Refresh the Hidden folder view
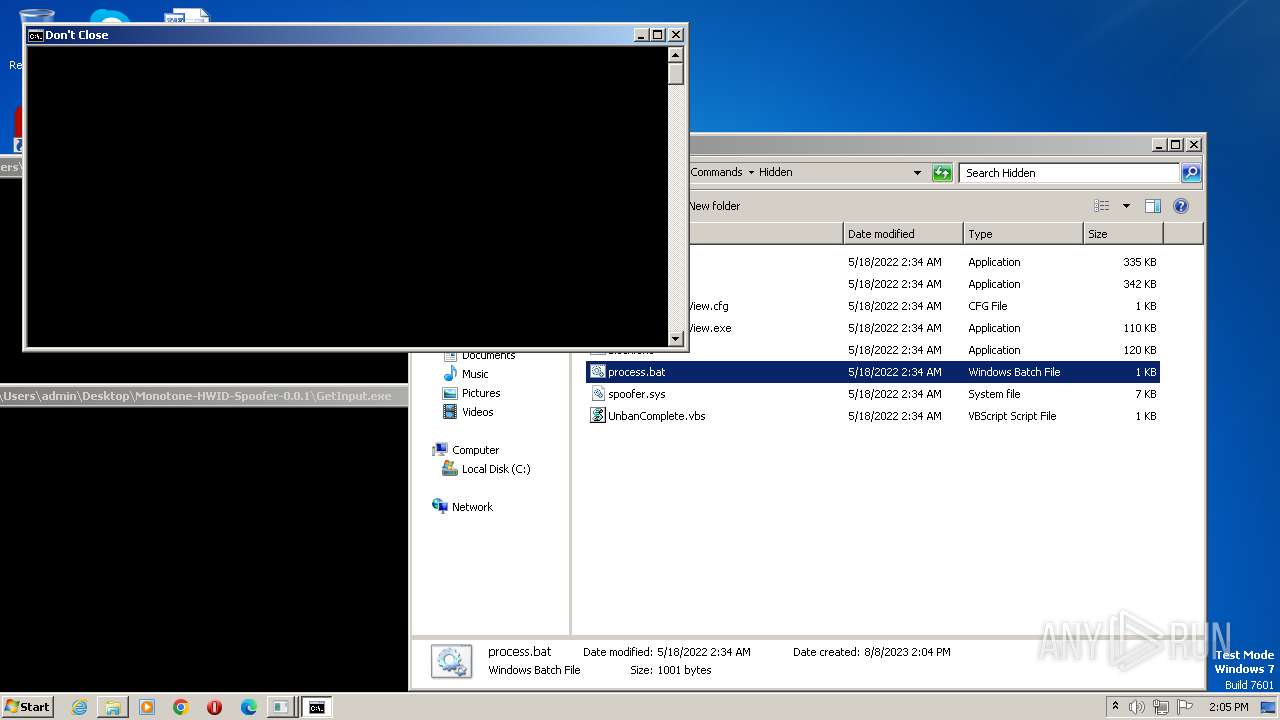Viewport: 1280px width, 720px height. point(942,172)
